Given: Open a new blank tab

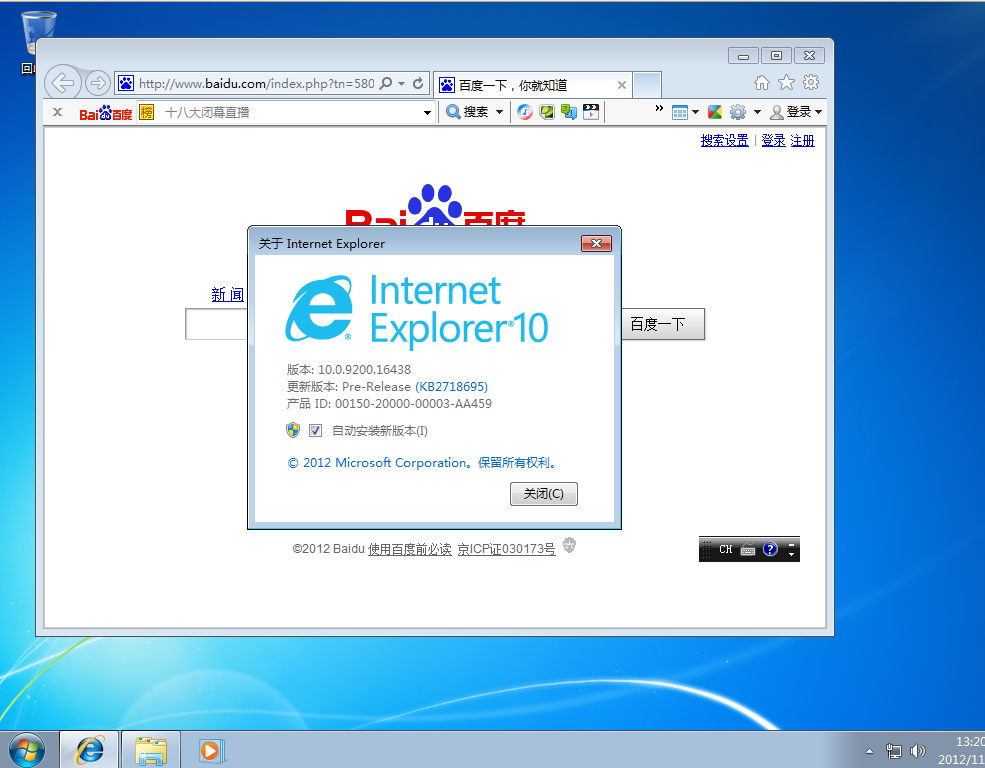Looking at the screenshot, I should (x=646, y=85).
